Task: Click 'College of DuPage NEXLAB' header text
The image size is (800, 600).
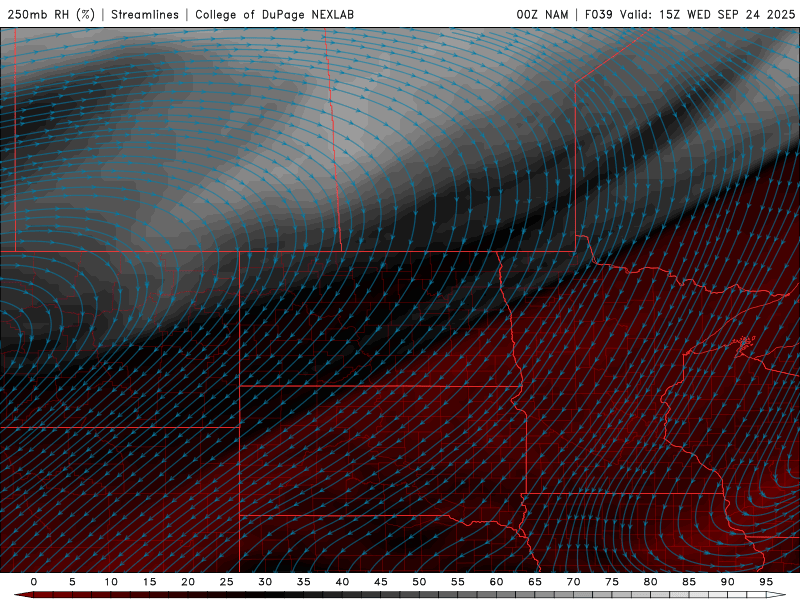Action: pyautogui.click(x=274, y=15)
